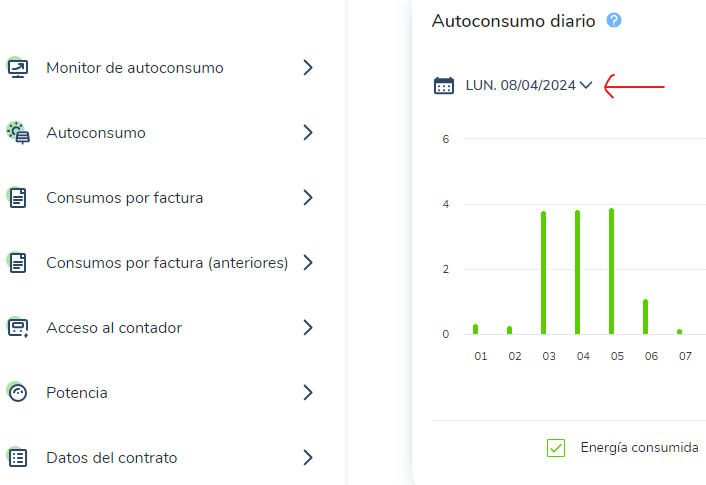The height and width of the screenshot is (485, 706).
Task: Open the LUN. 08/04/2024 date dropdown
Action: click(x=529, y=85)
